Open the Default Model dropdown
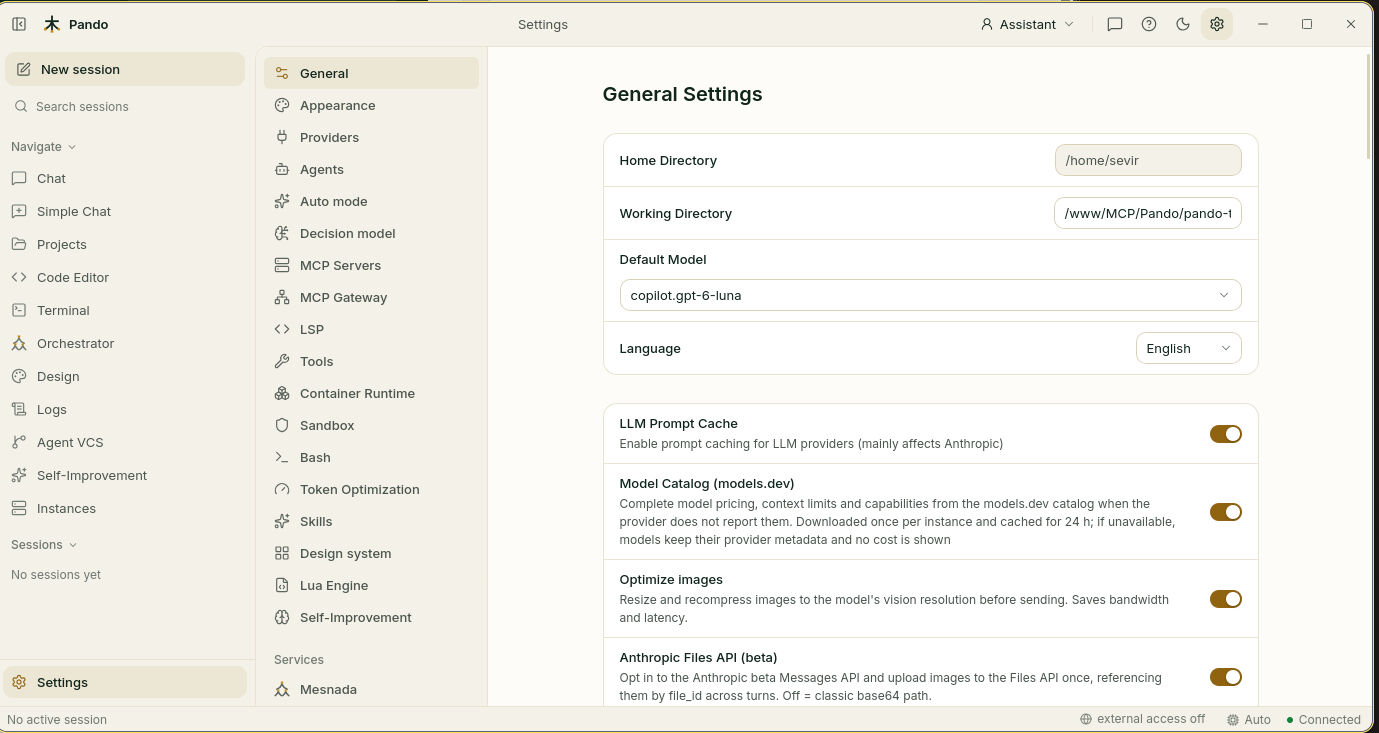Screen dimensions: 1379x733 point(930,295)
